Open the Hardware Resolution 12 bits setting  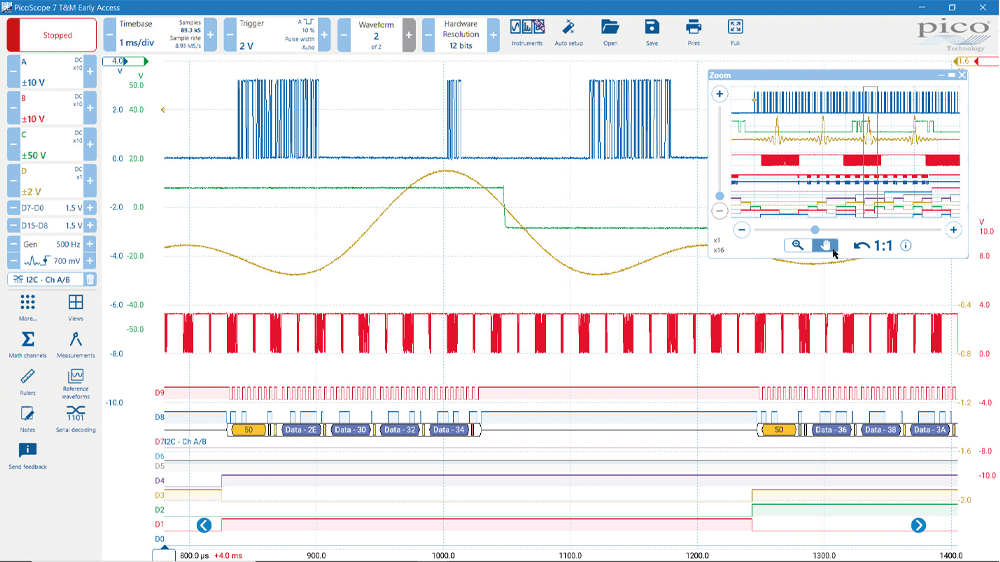(461, 34)
